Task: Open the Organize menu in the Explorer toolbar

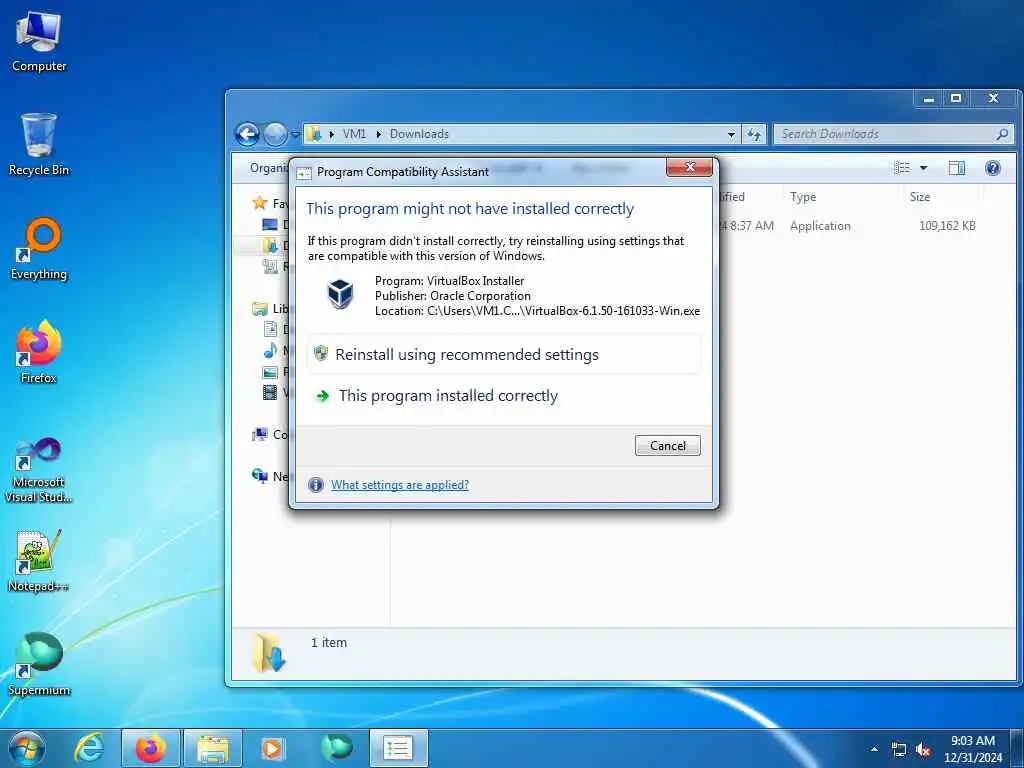Action: click(269, 168)
